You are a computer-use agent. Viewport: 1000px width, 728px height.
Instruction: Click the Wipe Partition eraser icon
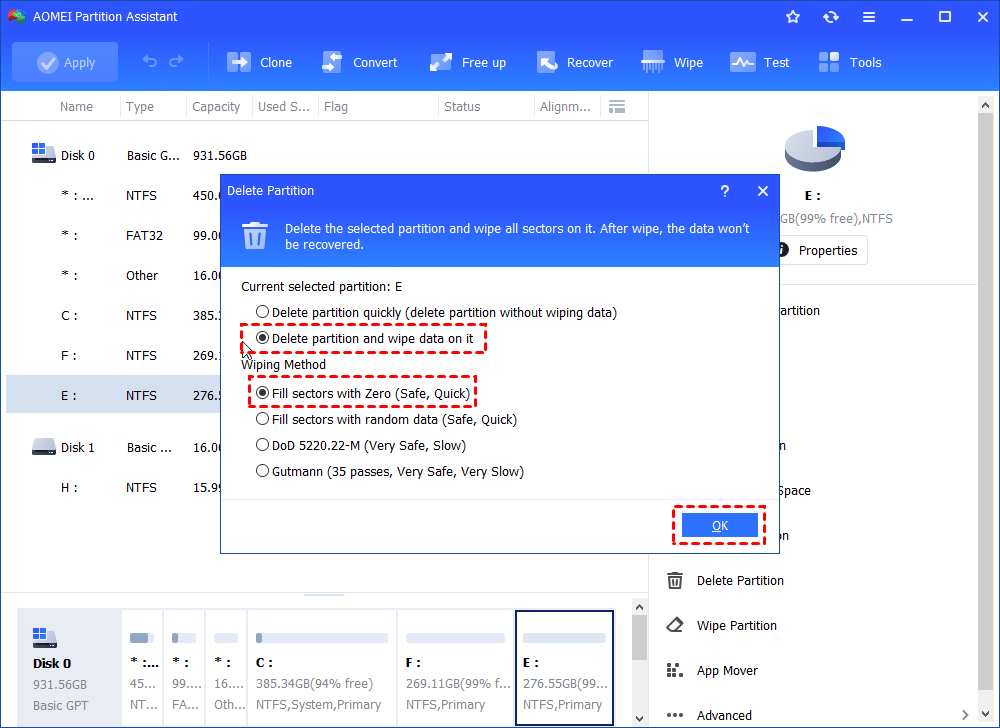click(x=675, y=625)
